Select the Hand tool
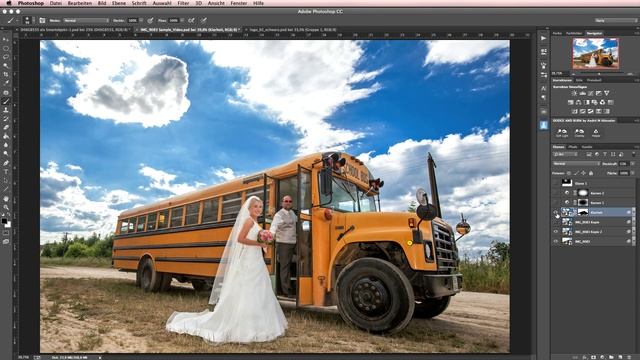Viewport: 640px width, 360px height. tap(6, 199)
